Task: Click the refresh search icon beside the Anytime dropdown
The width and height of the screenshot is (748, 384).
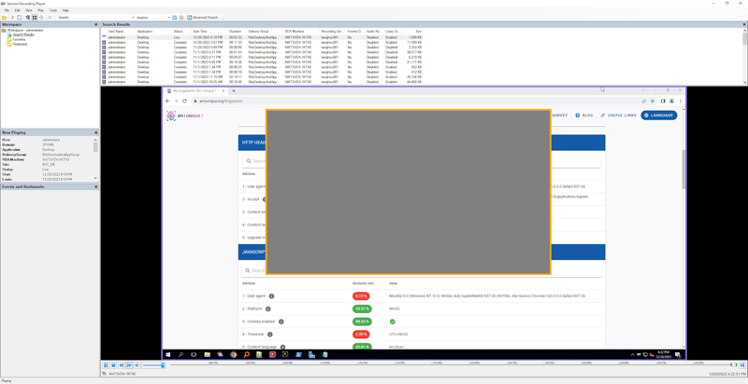Action: 175,17
